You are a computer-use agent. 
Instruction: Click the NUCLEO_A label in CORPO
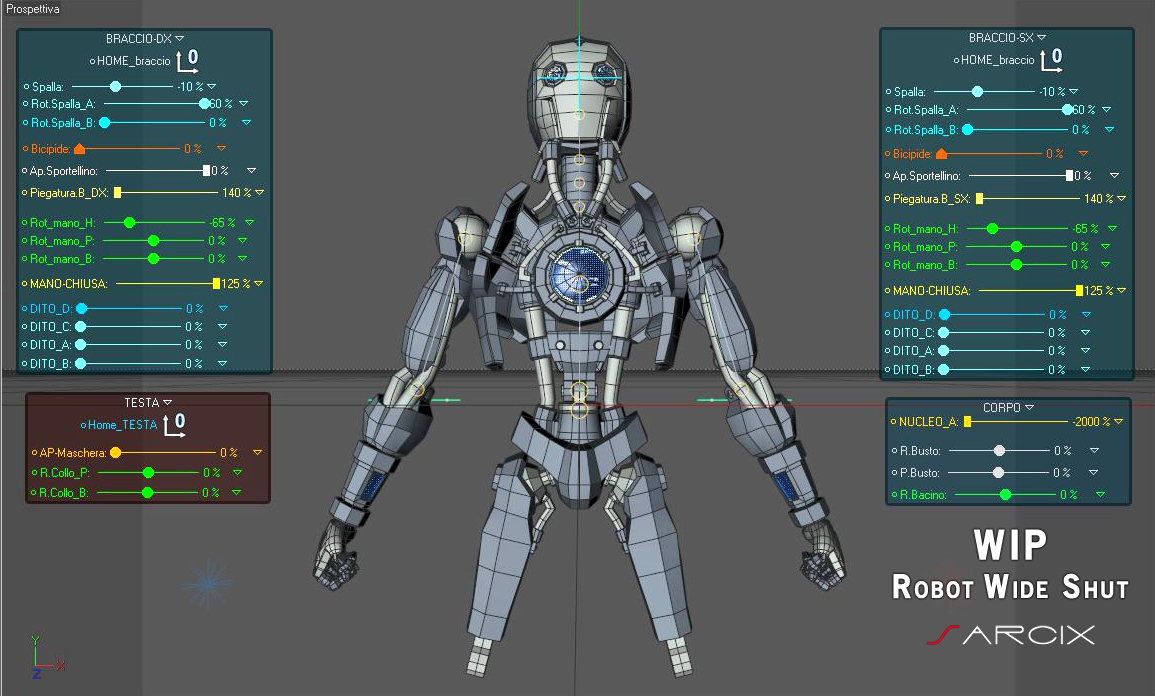(928, 422)
